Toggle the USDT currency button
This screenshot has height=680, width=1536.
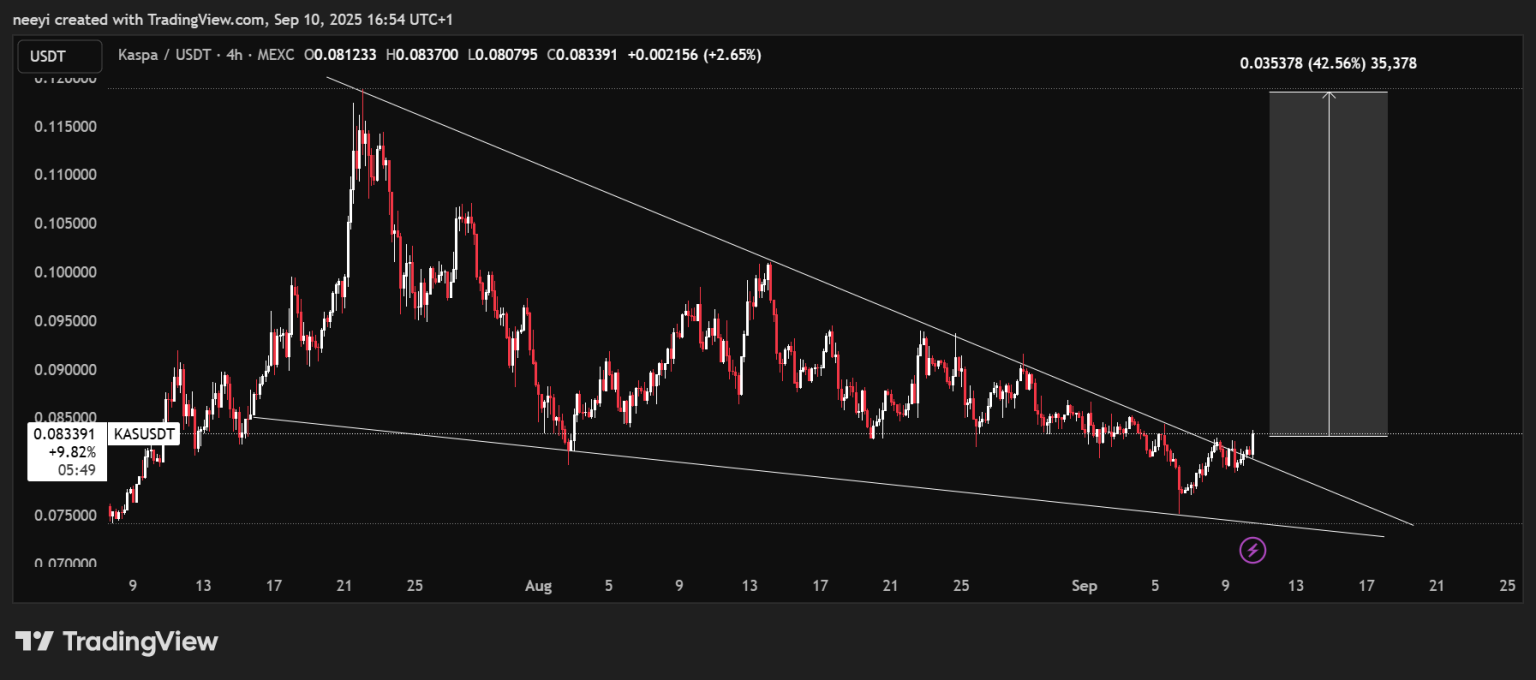58,57
